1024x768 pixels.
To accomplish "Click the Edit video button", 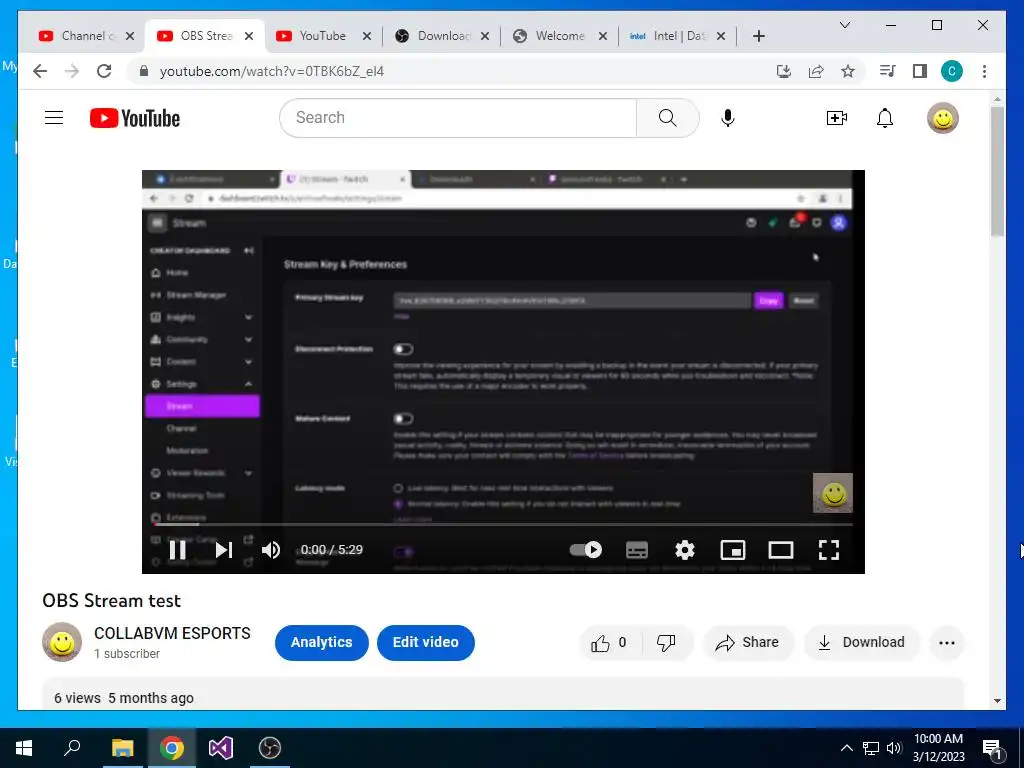I will (425, 643).
